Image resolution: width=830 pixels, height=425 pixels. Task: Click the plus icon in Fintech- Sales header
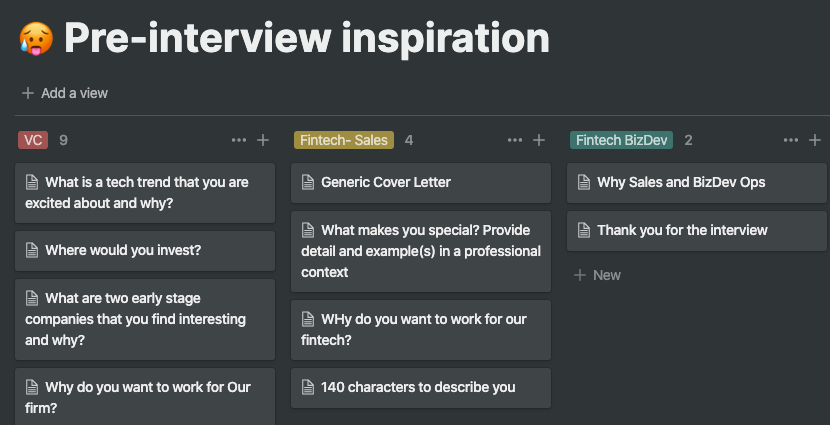tap(539, 141)
